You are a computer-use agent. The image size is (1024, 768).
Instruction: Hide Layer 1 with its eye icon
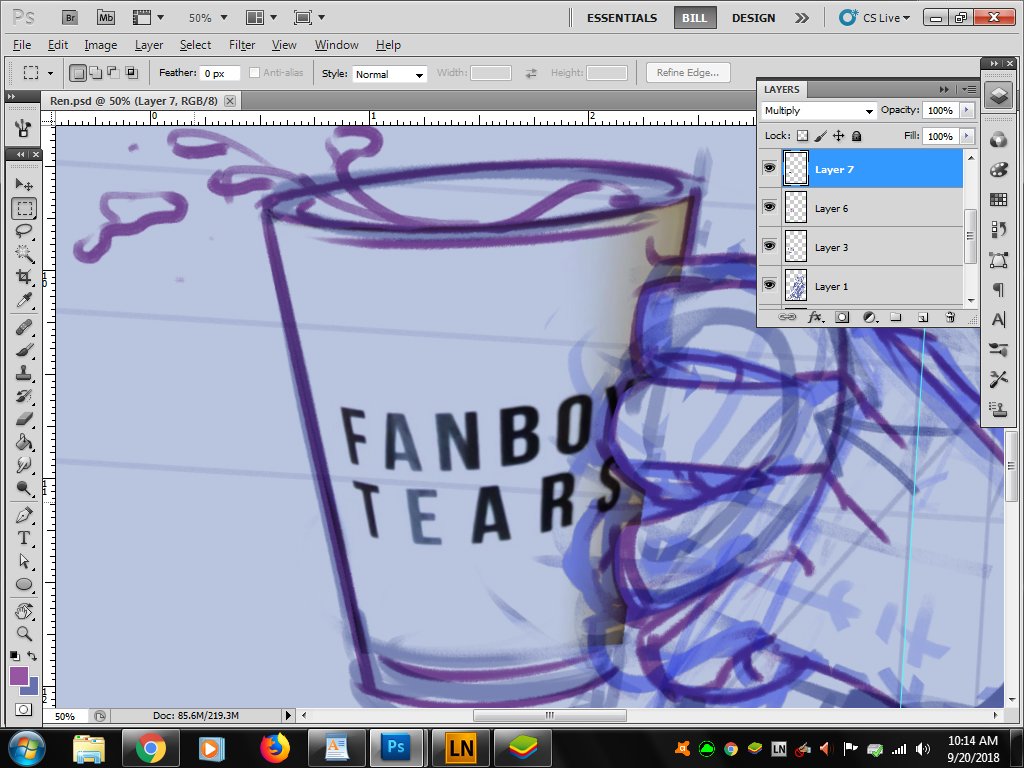click(x=769, y=285)
